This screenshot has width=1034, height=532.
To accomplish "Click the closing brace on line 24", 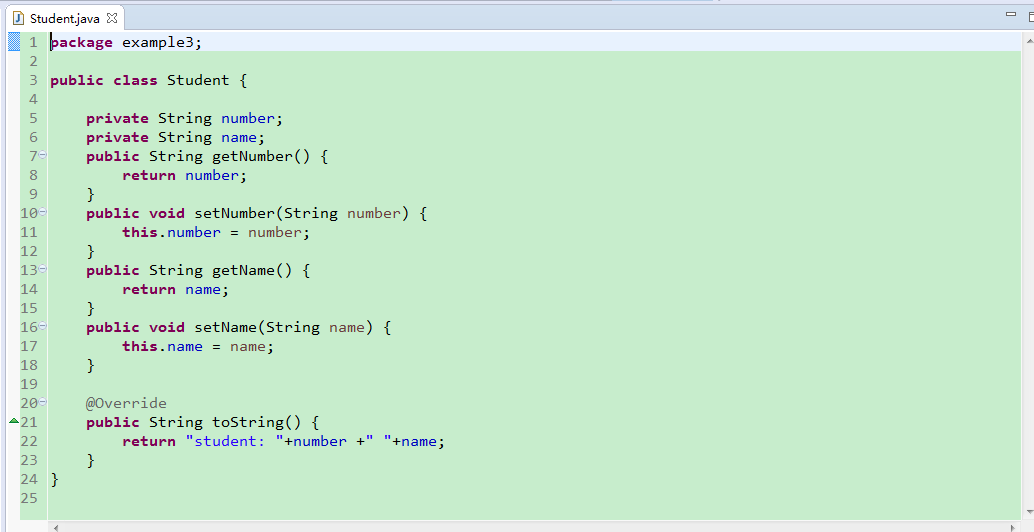I will (x=55, y=479).
